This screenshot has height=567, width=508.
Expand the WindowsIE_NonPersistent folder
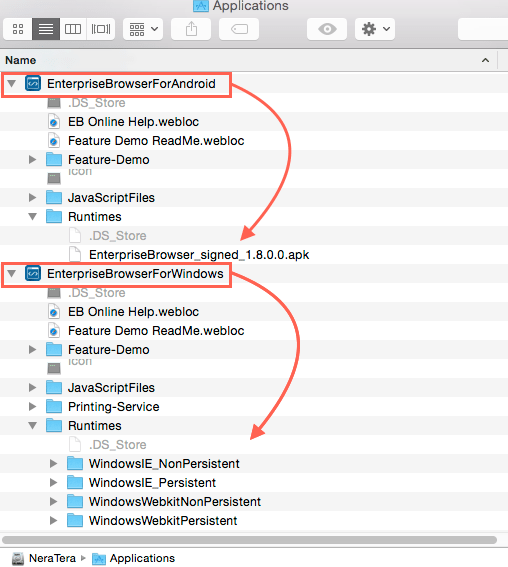[x=54, y=464]
